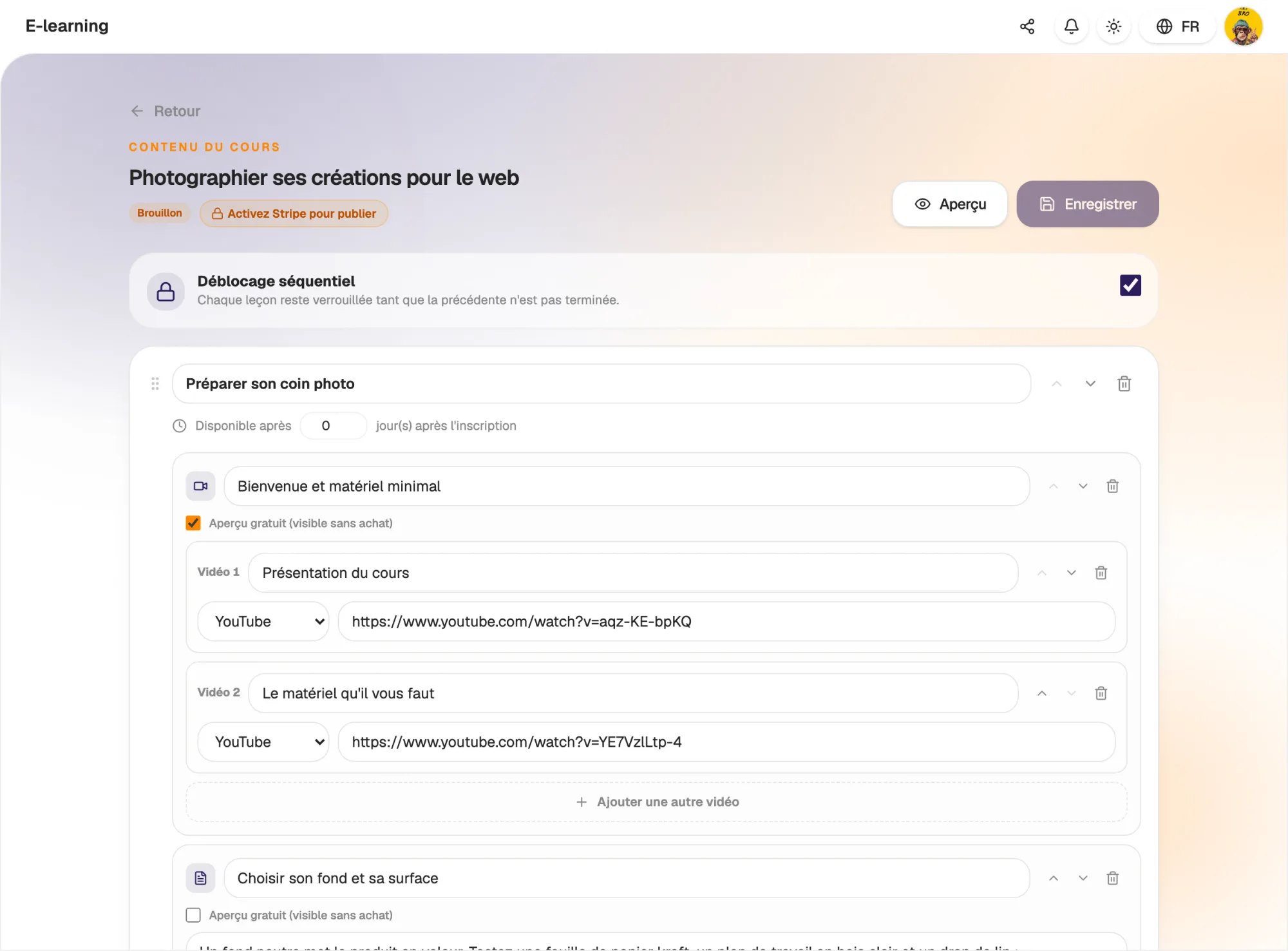
Task: Click the E-learning app title
Action: tap(67, 26)
